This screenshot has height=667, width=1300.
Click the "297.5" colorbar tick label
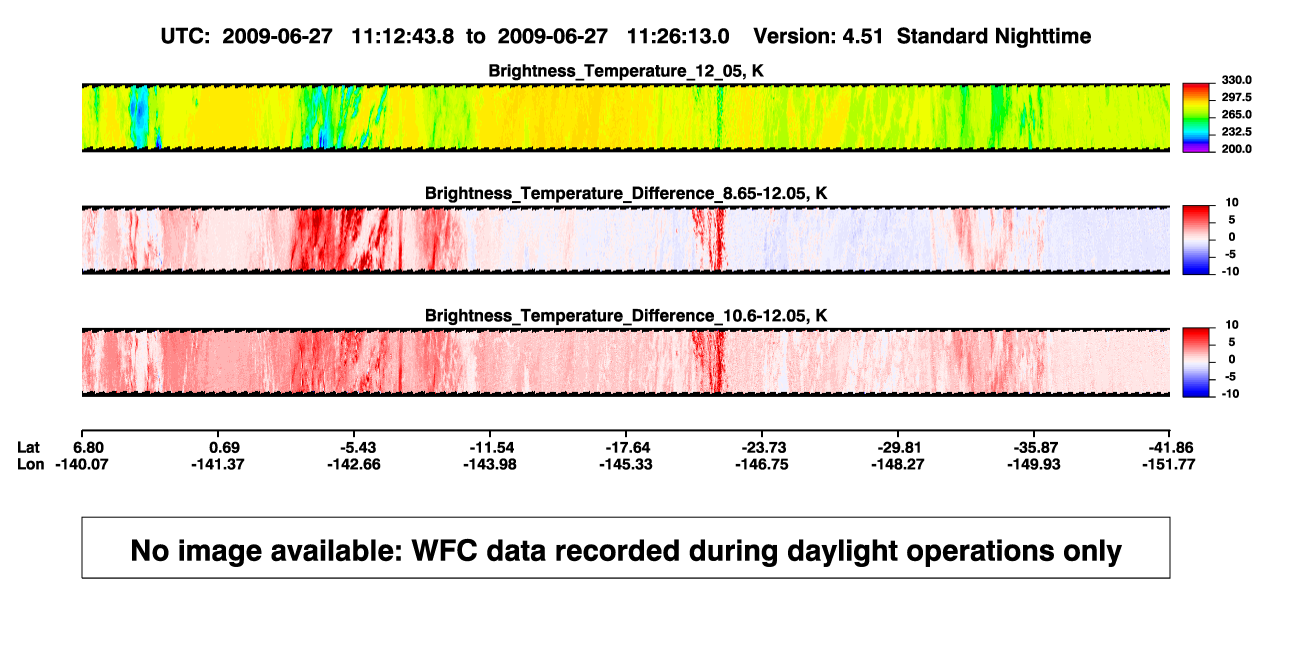[x=1238, y=97]
